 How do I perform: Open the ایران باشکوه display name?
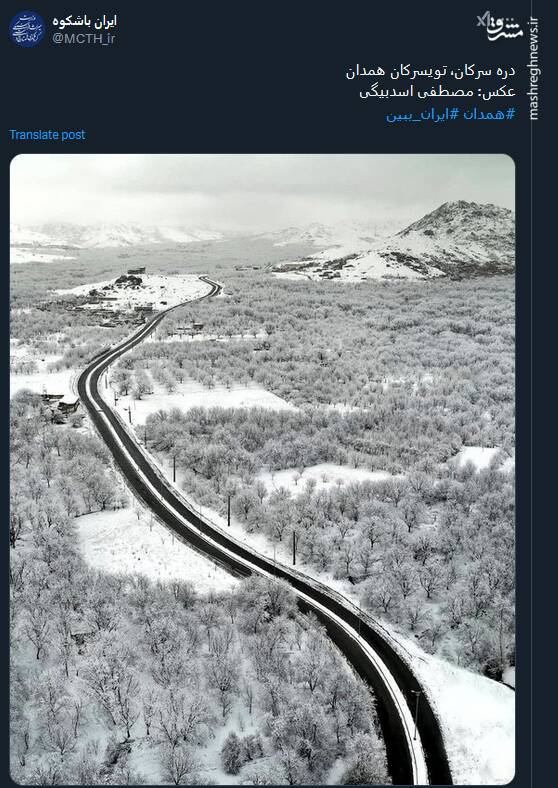click(84, 22)
